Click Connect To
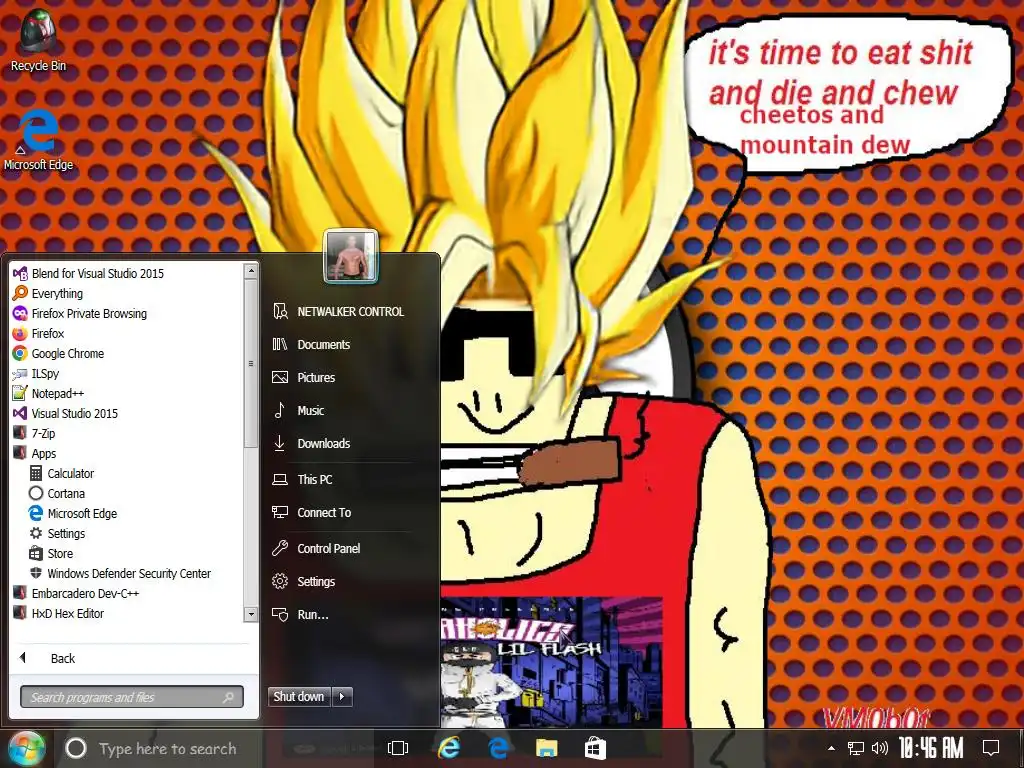 (x=312, y=513)
